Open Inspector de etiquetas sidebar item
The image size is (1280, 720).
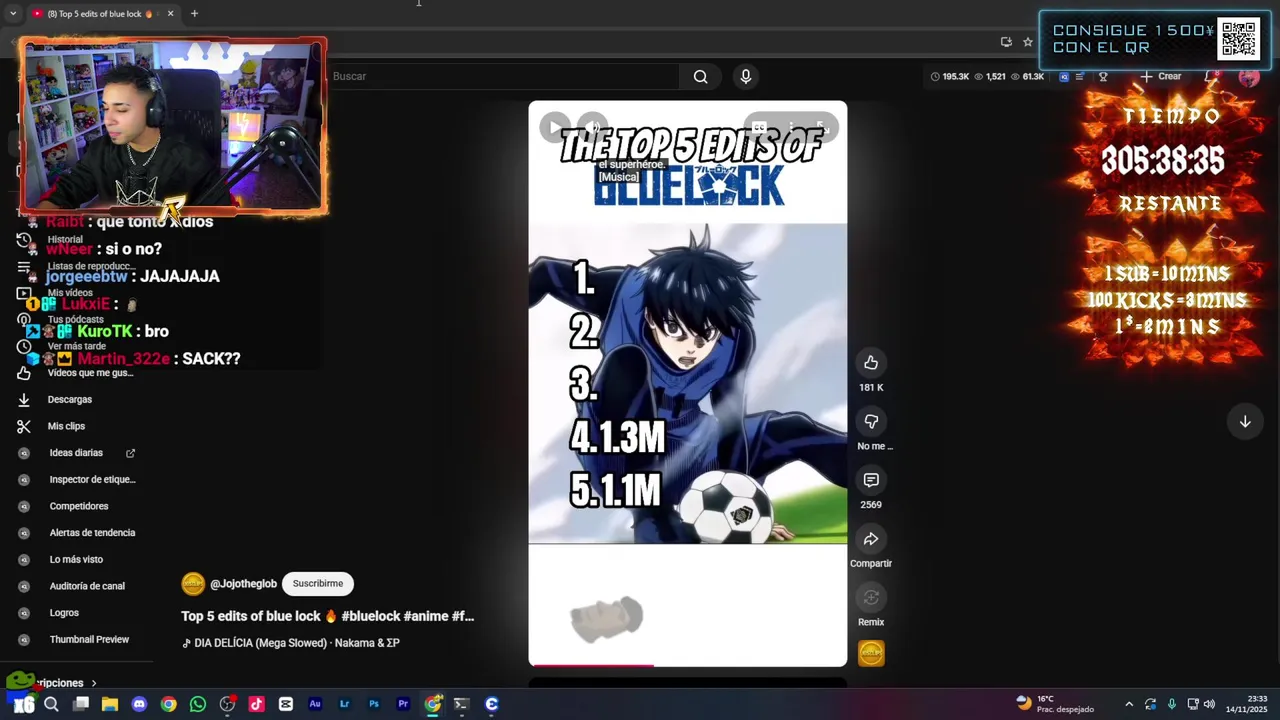[x=92, y=480]
